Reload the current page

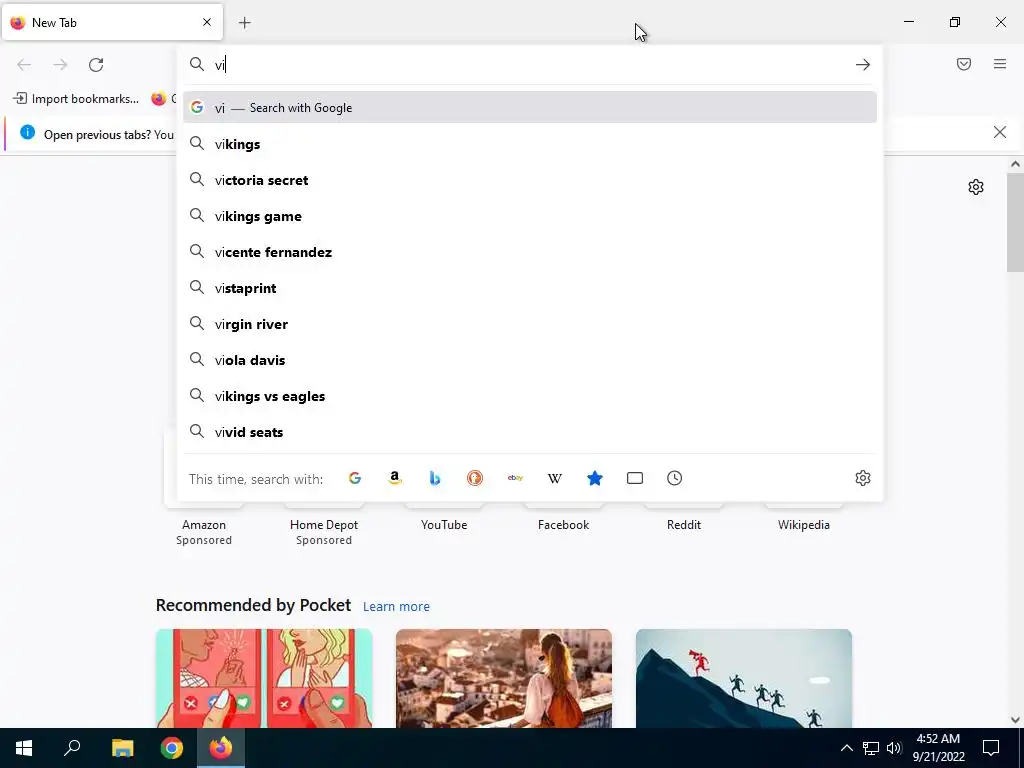pos(96,65)
